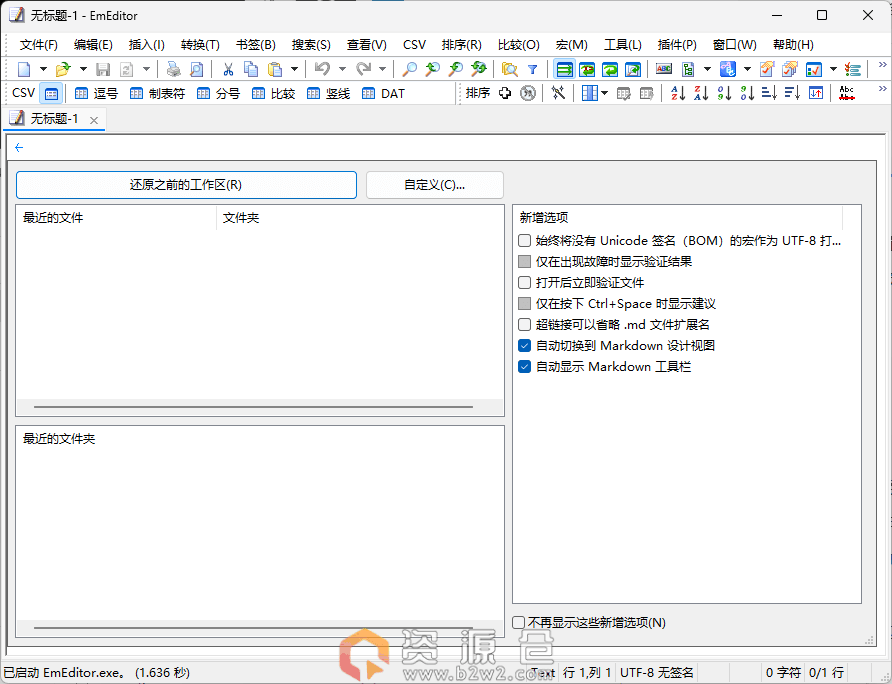Screen dimensions: 892x684
Task: Click the Sort A to Z icon
Action: coord(677,93)
